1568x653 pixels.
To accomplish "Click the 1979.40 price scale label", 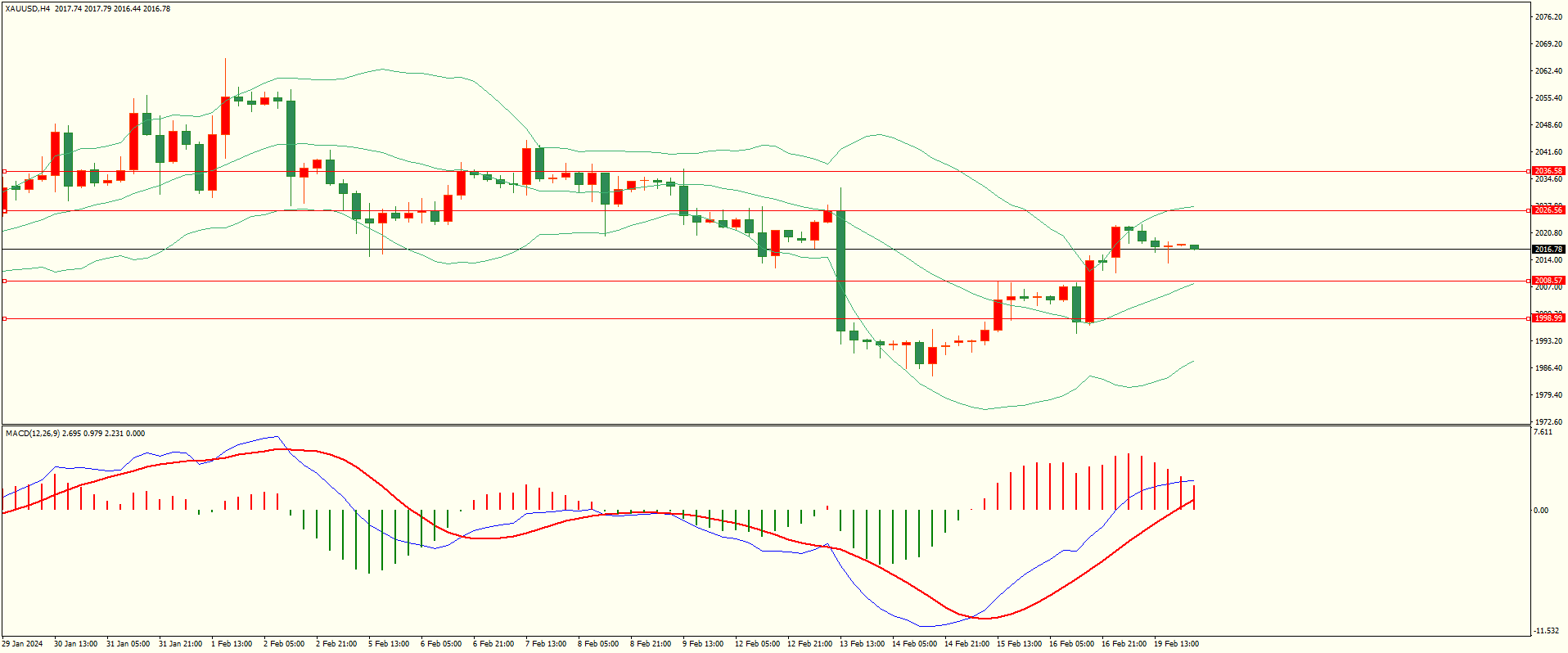I will point(1548,395).
